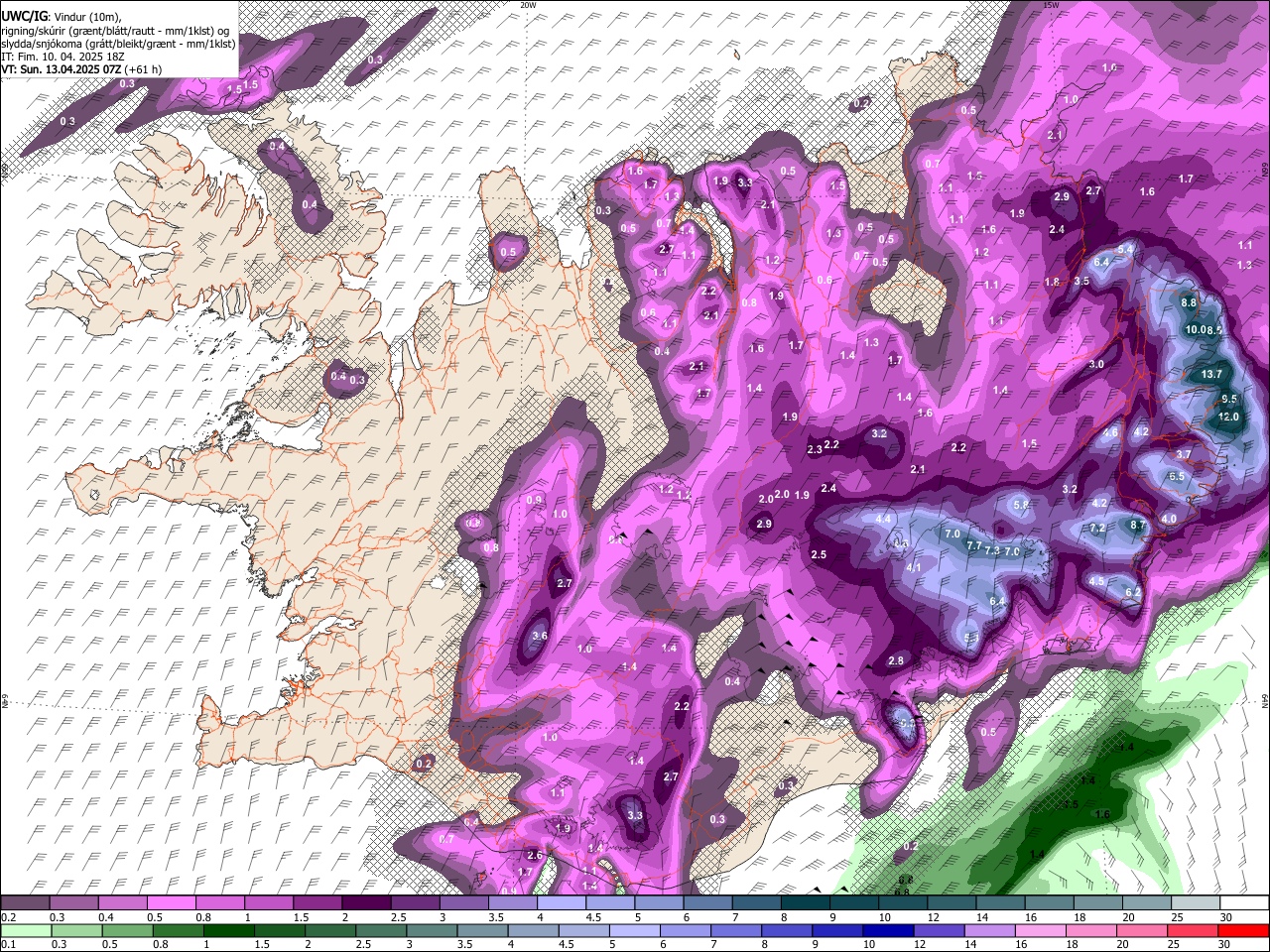Click the 4.4 value on the map
This screenshot has width=1270, height=952.
coord(883,520)
